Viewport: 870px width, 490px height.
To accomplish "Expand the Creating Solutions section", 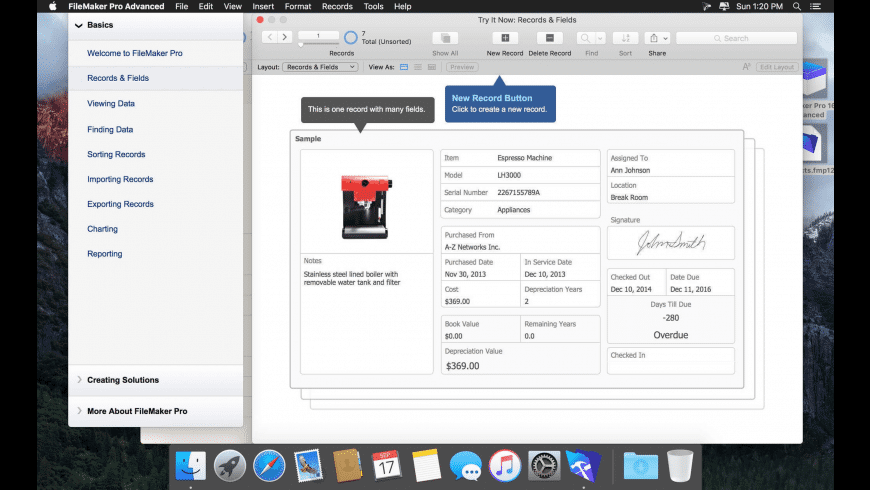I will coord(79,380).
